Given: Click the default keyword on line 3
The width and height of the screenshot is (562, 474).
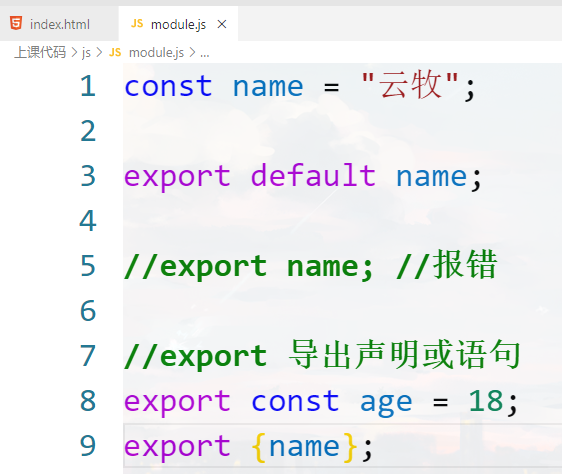Looking at the screenshot, I should coord(313,175).
